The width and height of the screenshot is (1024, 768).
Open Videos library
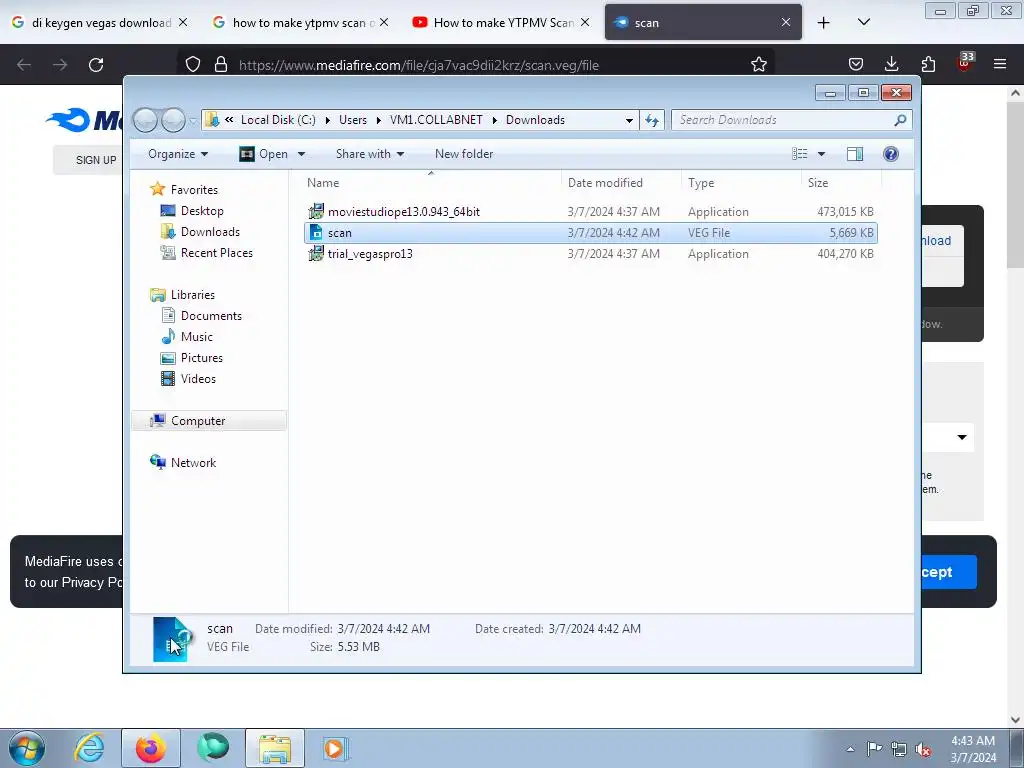tap(198, 378)
